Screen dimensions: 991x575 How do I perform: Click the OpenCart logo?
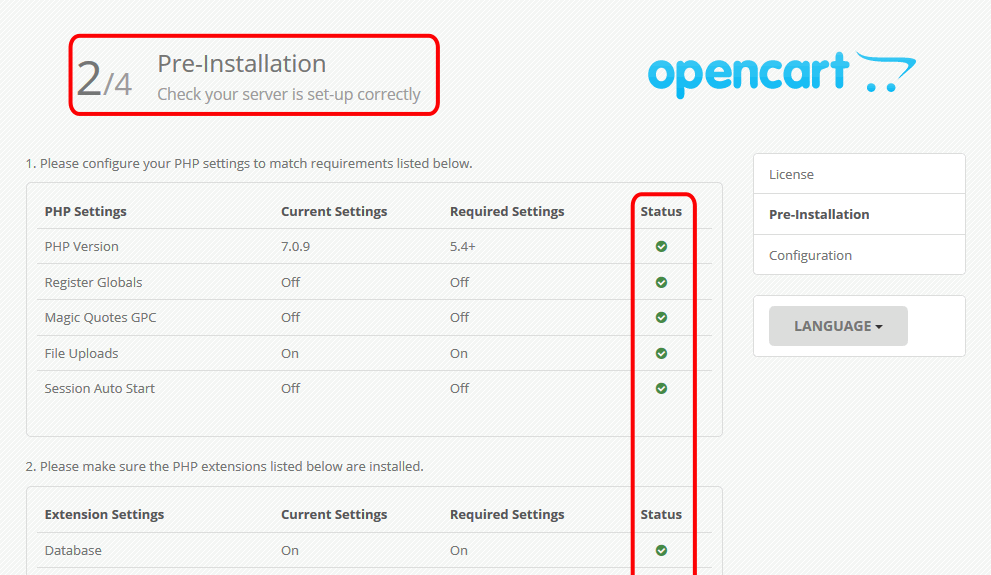point(782,75)
